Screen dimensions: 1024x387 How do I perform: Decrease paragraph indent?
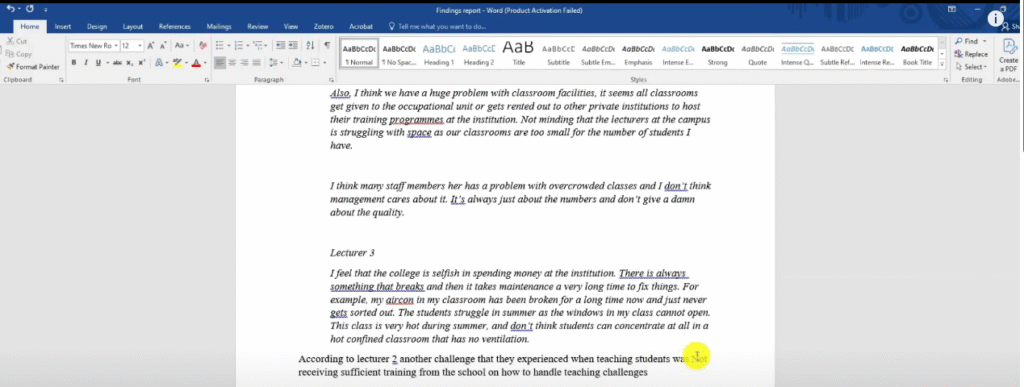(280, 45)
